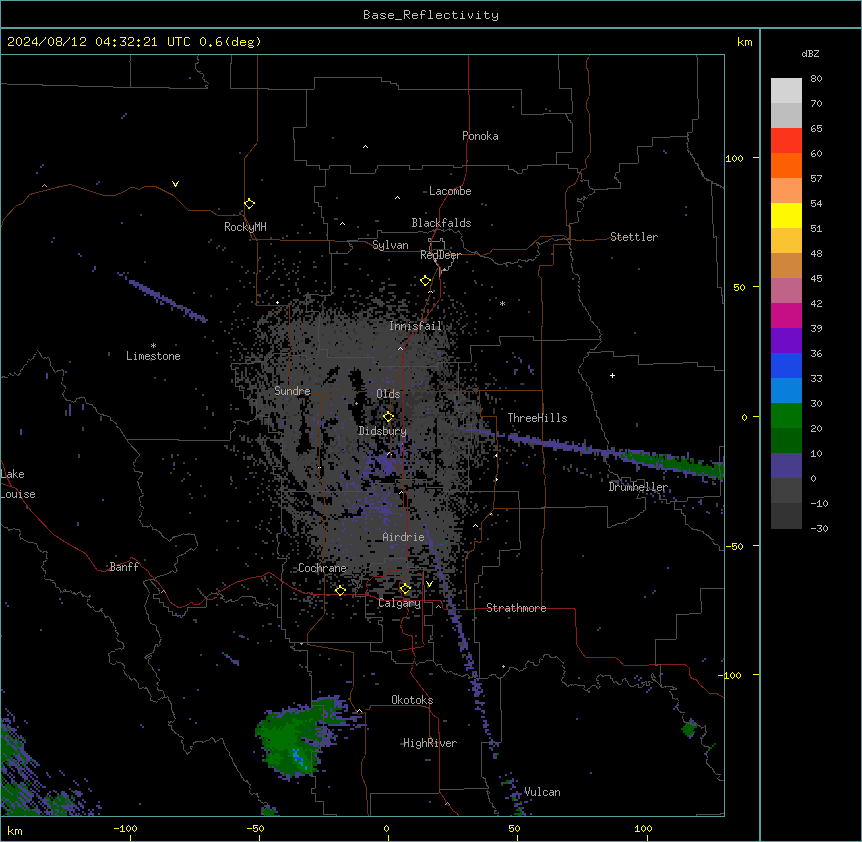862x842 pixels.
Task: Click the Limestone label
Action: click(153, 356)
